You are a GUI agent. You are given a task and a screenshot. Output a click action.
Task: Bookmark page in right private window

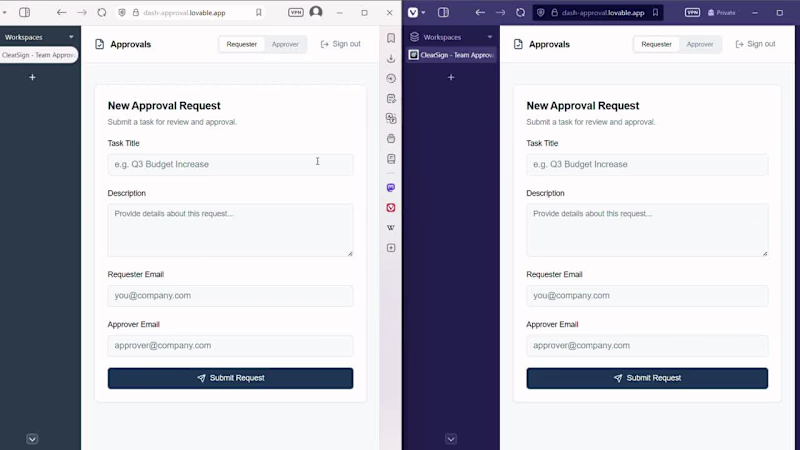click(x=655, y=13)
